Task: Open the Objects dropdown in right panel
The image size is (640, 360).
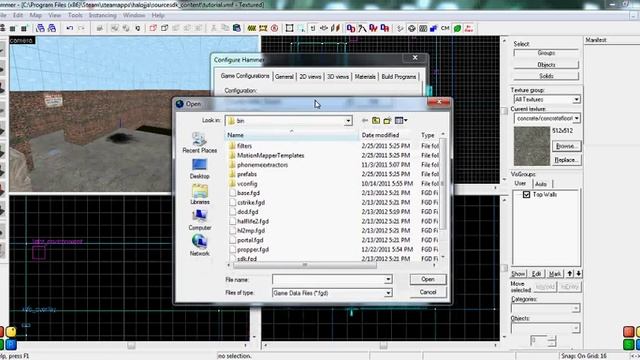Action: [x=576, y=327]
